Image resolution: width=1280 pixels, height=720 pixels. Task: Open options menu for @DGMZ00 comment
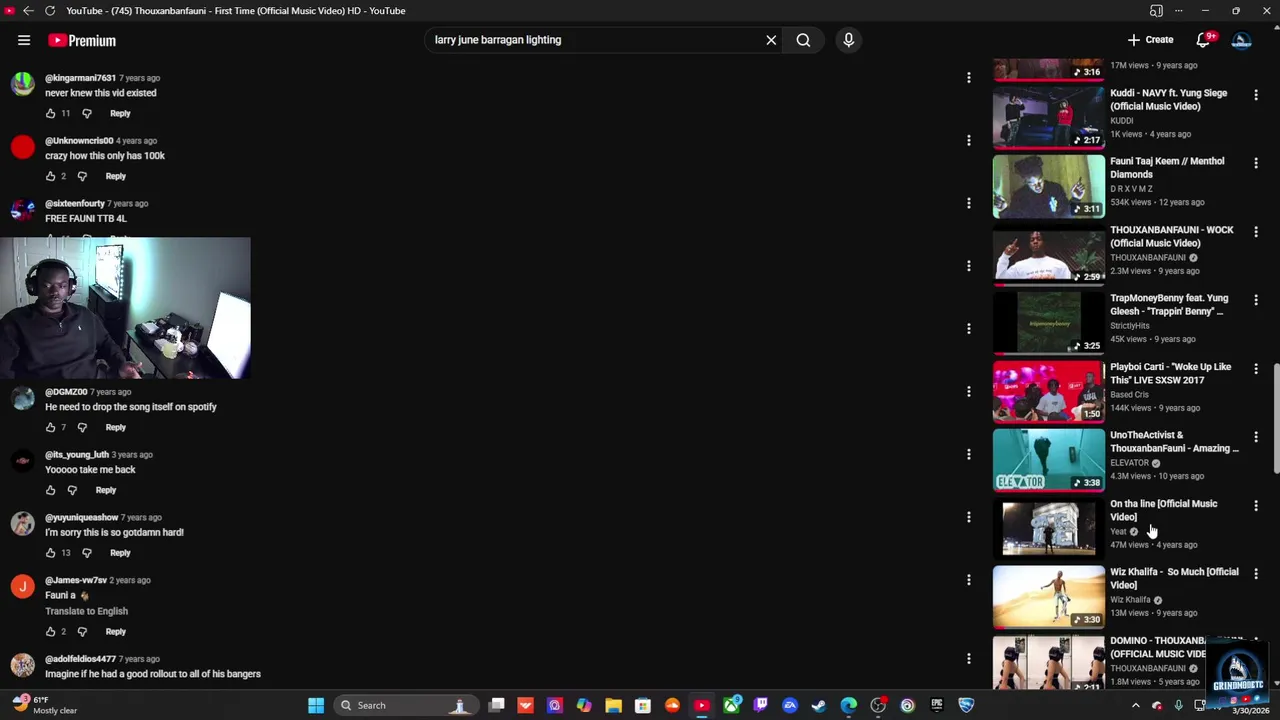coord(968,391)
